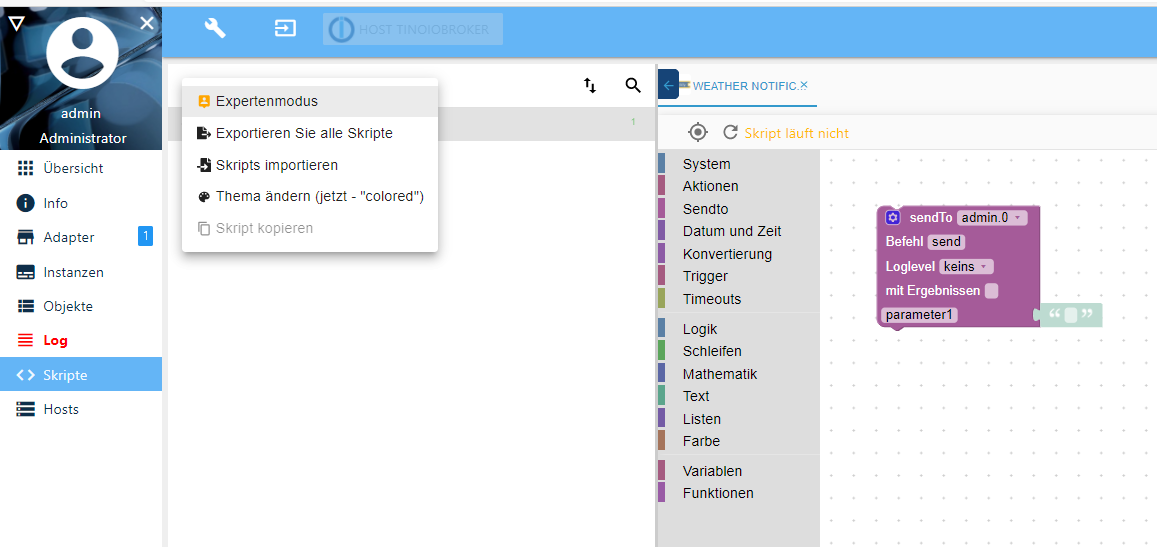Screen dimensions: 1157x547
Task: Click the wrench settings icon in top bar
Action: 215,29
